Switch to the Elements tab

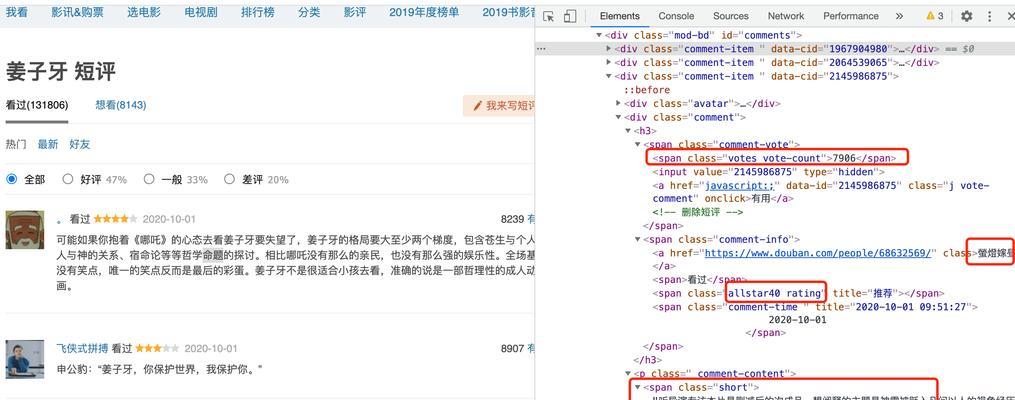[x=619, y=16]
